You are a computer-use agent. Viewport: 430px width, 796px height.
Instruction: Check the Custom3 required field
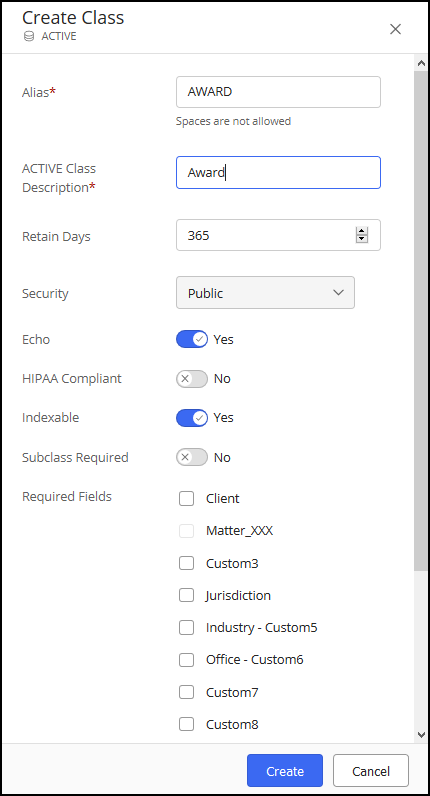(x=186, y=563)
